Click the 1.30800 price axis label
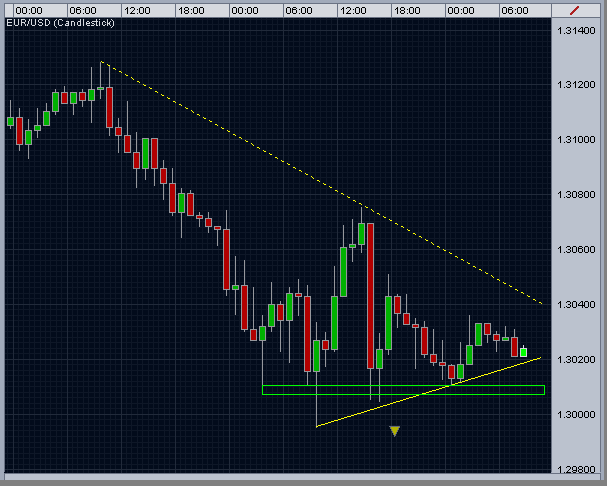 pos(576,195)
